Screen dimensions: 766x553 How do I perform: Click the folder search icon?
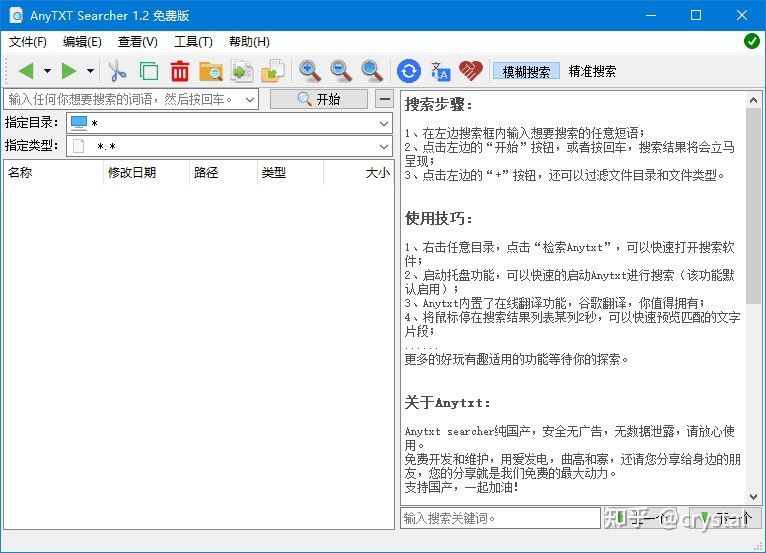coord(211,71)
